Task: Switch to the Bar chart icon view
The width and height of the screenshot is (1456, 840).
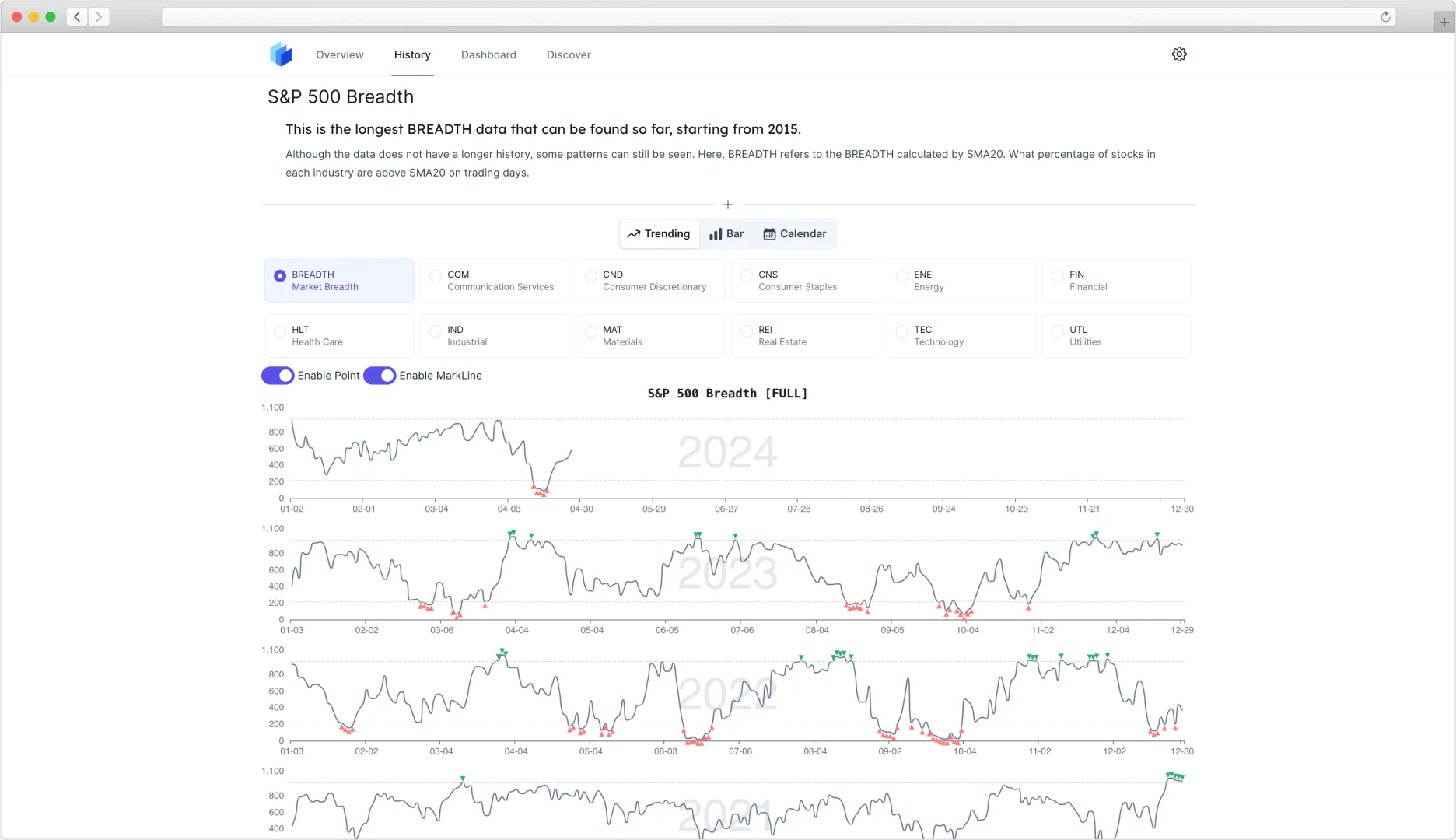Action: point(716,233)
